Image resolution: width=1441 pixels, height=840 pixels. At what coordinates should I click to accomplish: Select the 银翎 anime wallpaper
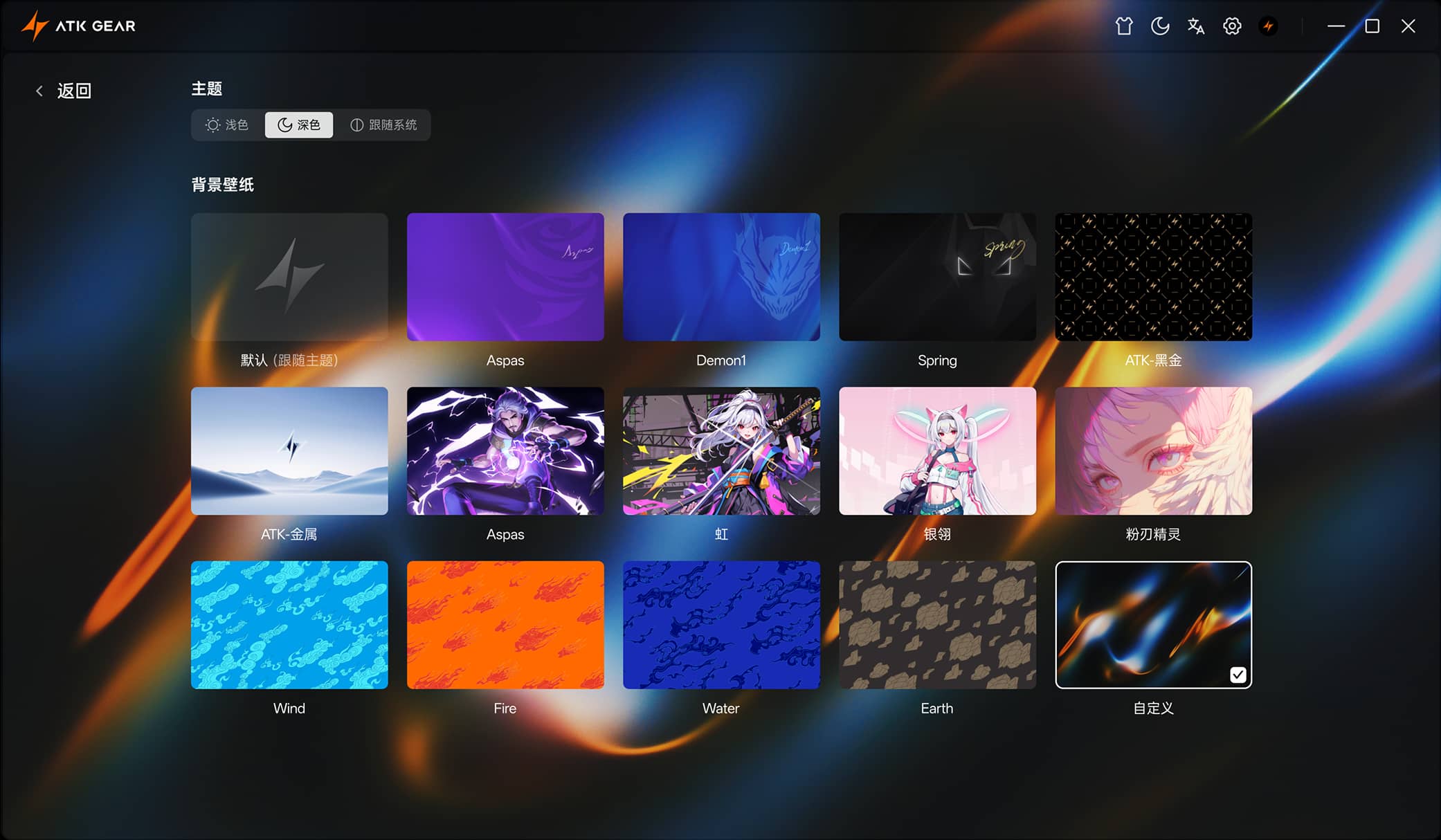(x=937, y=450)
